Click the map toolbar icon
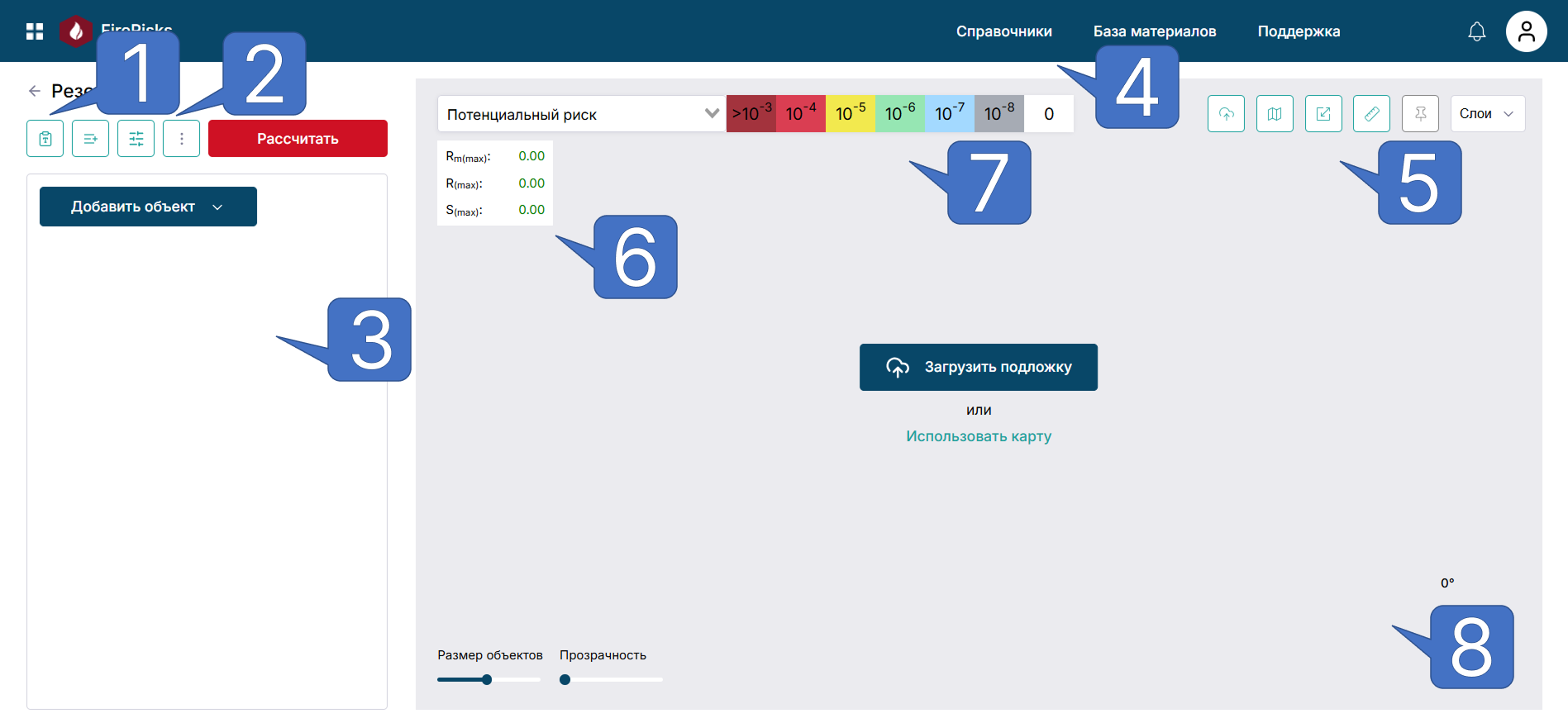The width and height of the screenshot is (1568, 723). (x=1275, y=114)
